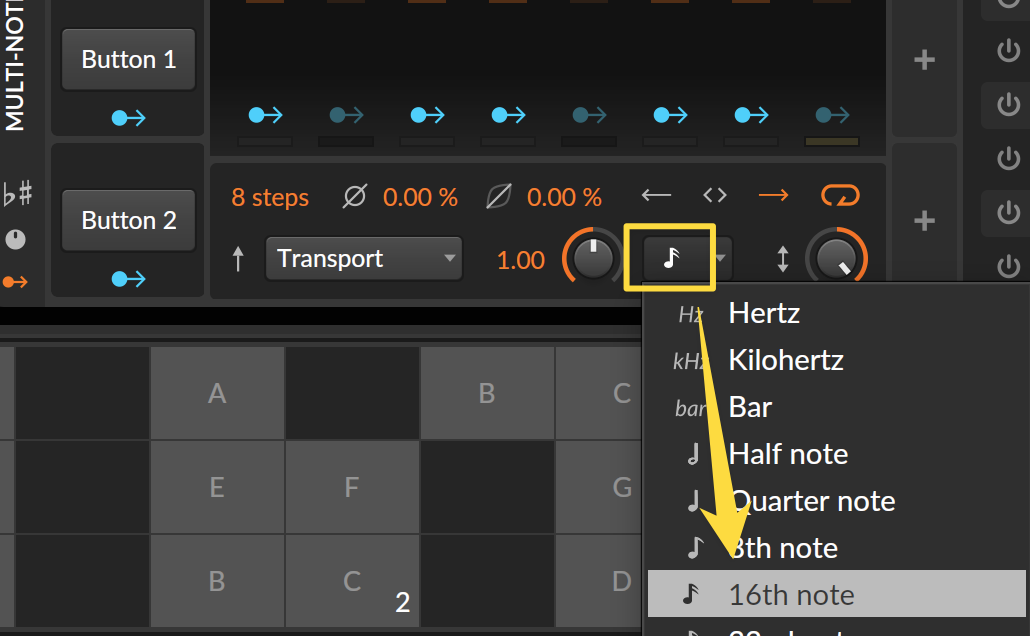Open the Transport trigger mode dropdown
The image size is (1030, 636).
(x=364, y=258)
